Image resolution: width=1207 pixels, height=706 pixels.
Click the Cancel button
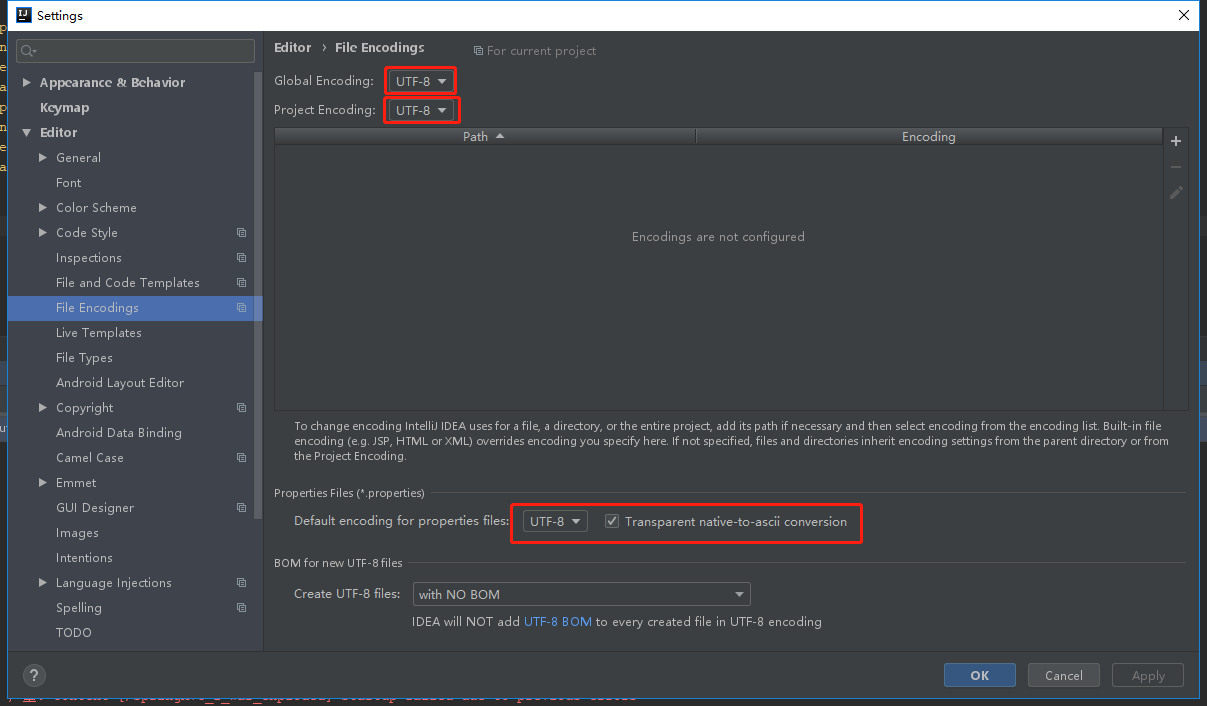tap(1064, 675)
